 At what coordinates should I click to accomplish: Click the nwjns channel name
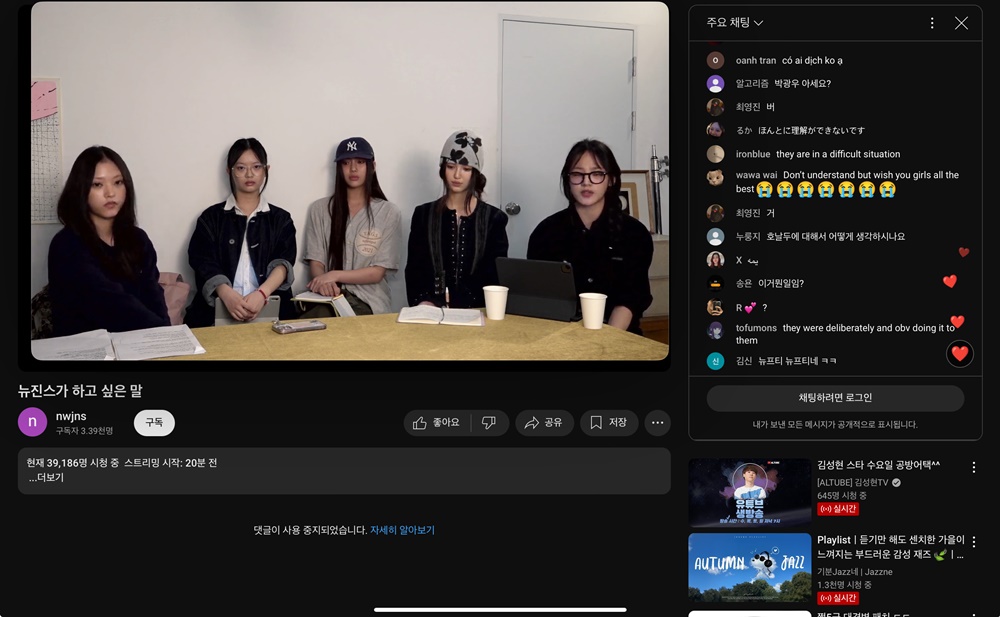click(x=71, y=416)
